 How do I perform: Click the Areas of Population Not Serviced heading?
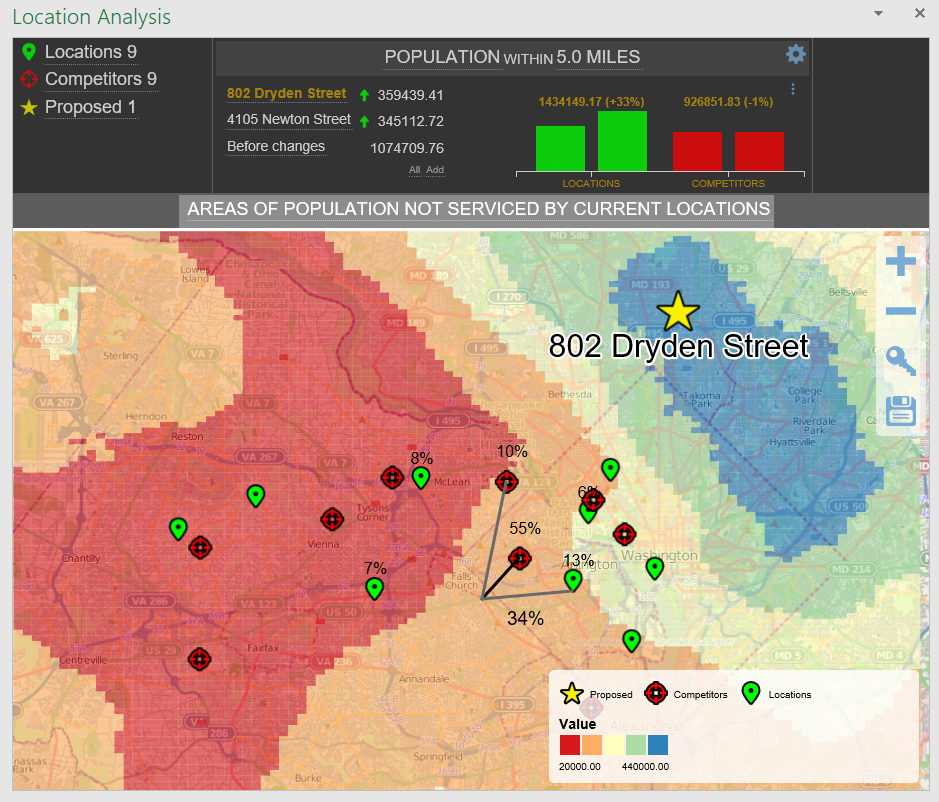(x=478, y=209)
